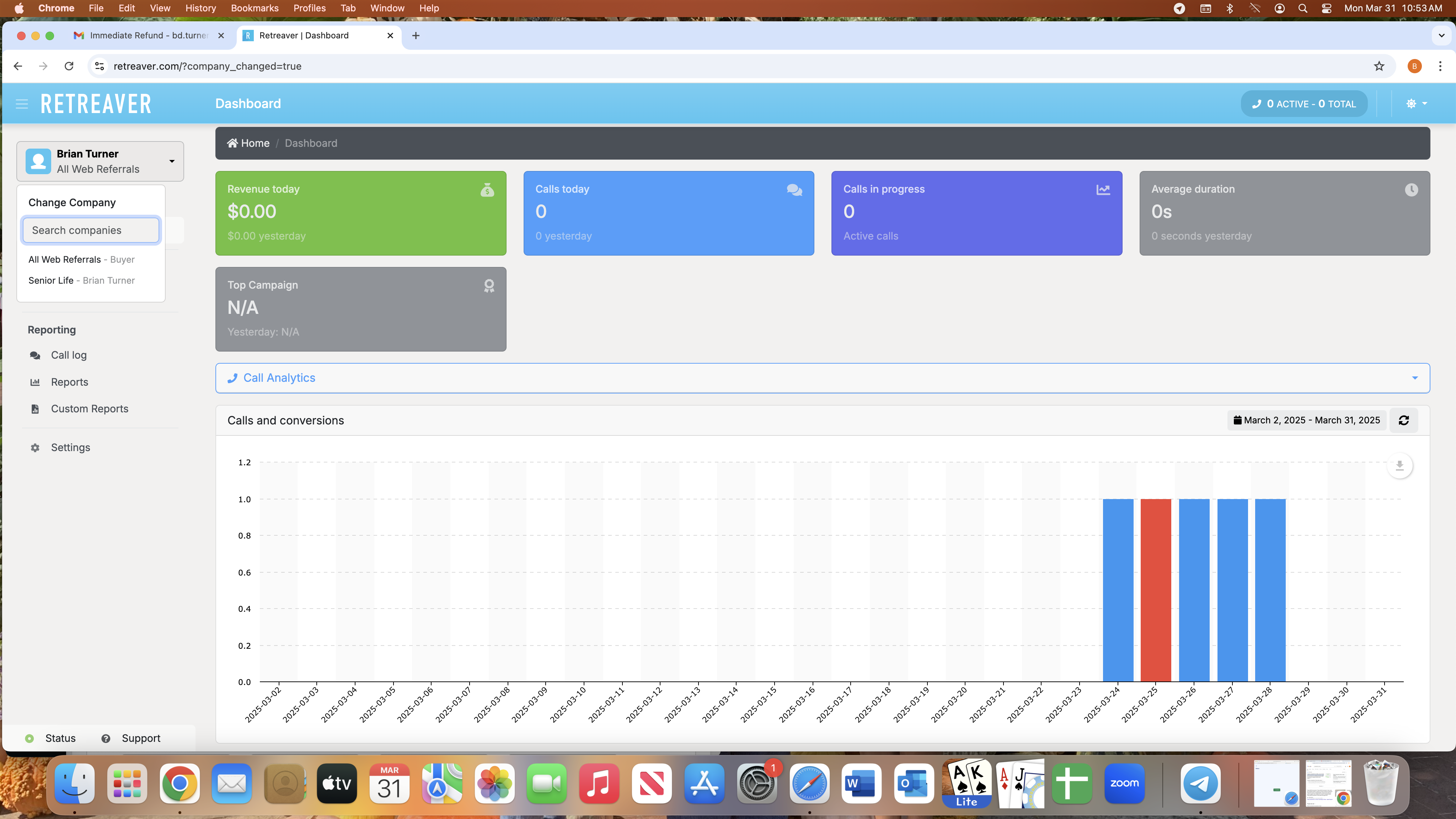The image size is (1456, 819).
Task: Open a new Chrome tab
Action: tap(416, 36)
